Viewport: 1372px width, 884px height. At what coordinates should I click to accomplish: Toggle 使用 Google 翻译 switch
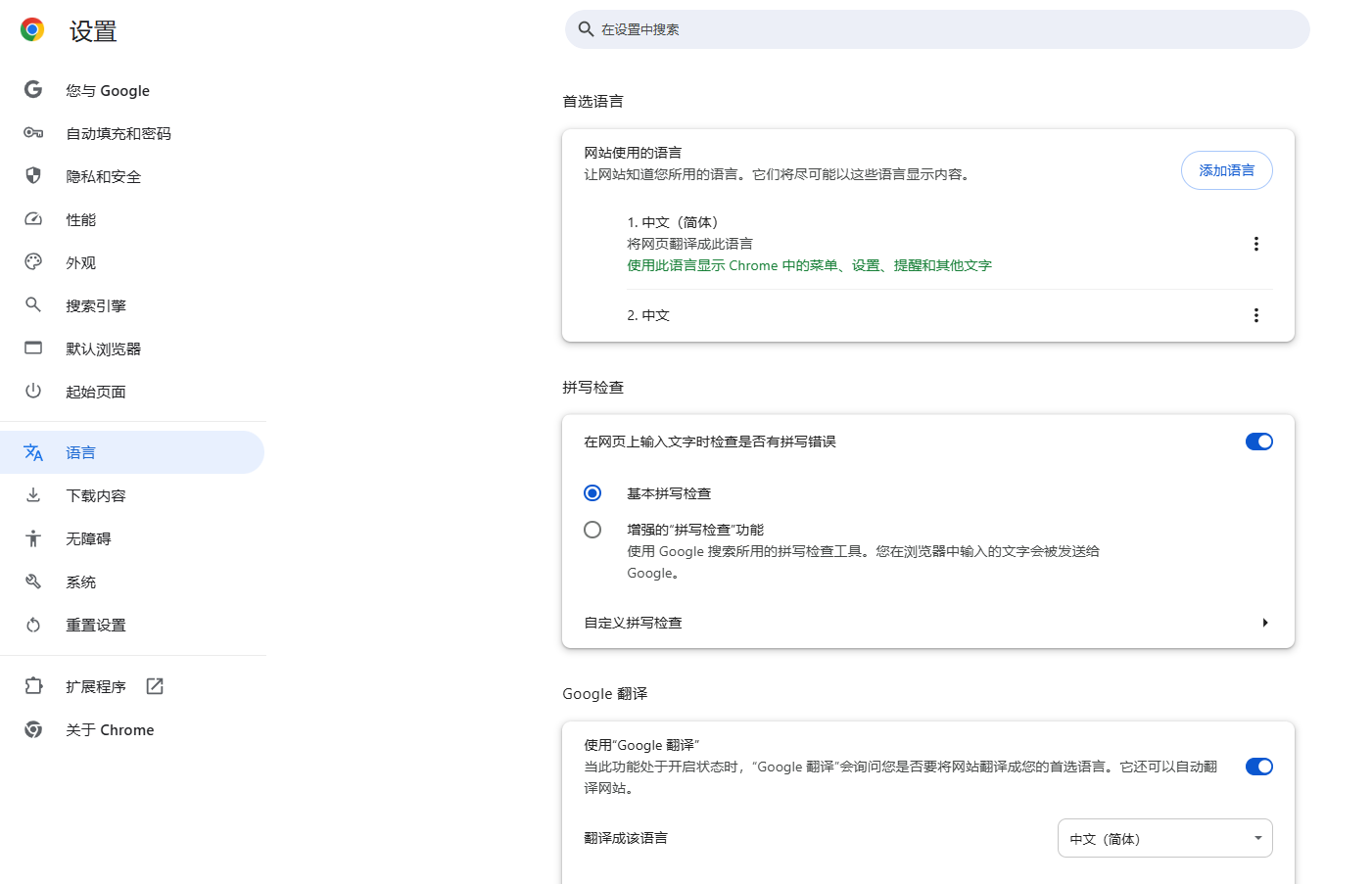tap(1258, 767)
